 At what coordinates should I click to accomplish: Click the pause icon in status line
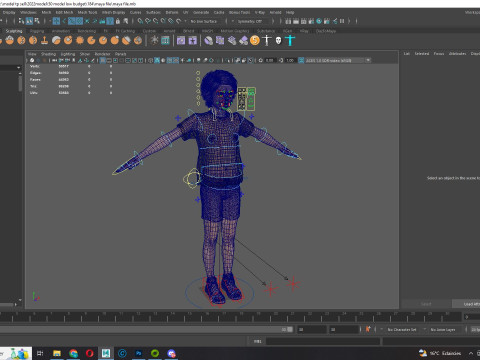point(342,21)
